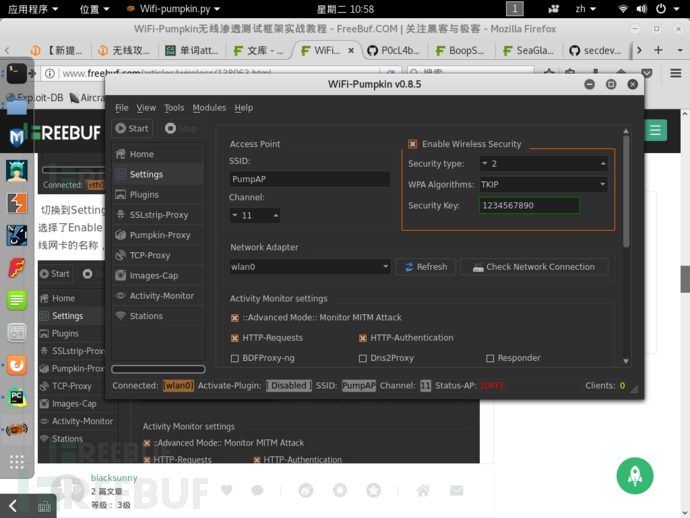Open Plugins icon in WiFi-Pumpkin sidebar
This screenshot has width=690, height=518.
tap(121, 195)
